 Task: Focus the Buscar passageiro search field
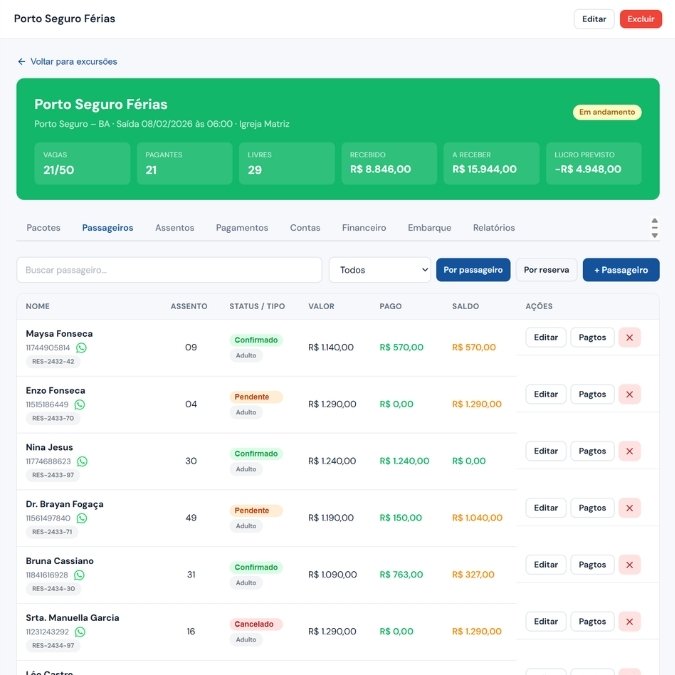coord(169,270)
